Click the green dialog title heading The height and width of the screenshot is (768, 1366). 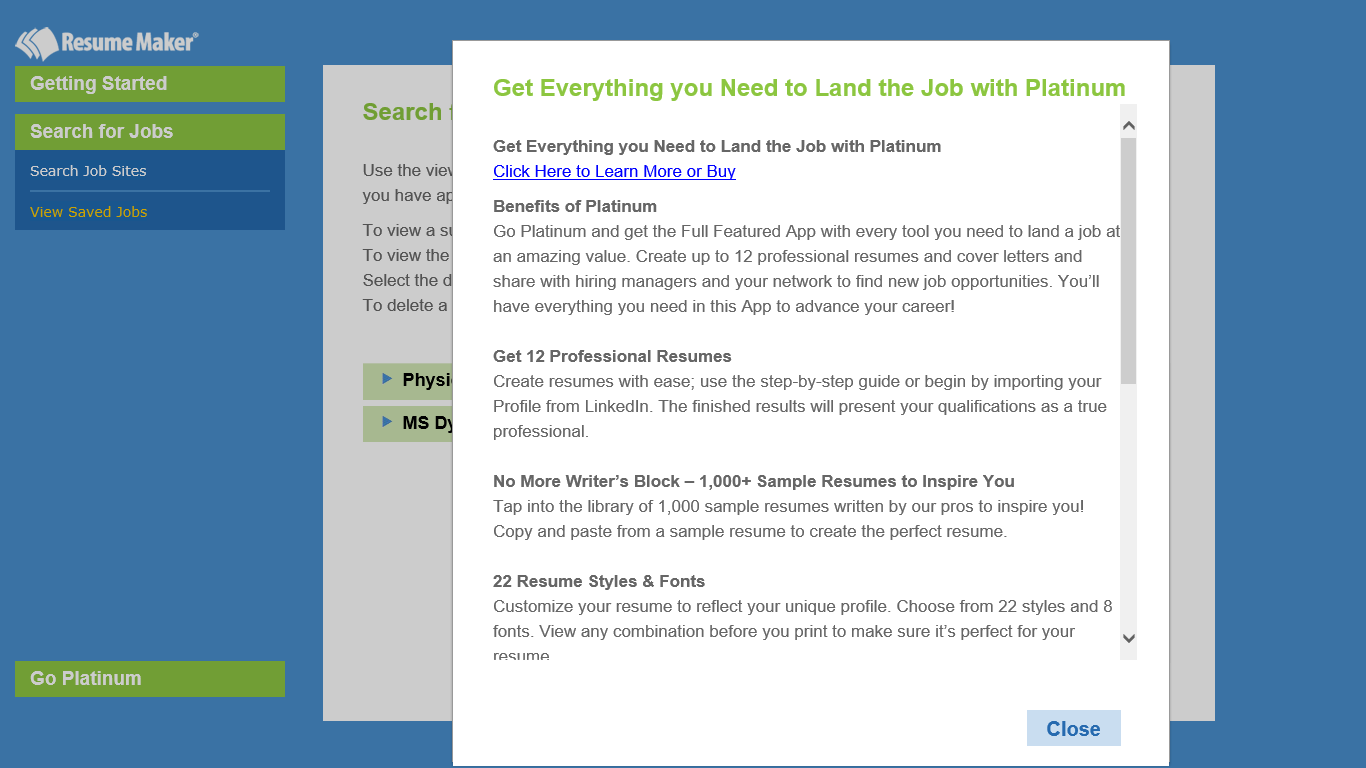pos(809,88)
